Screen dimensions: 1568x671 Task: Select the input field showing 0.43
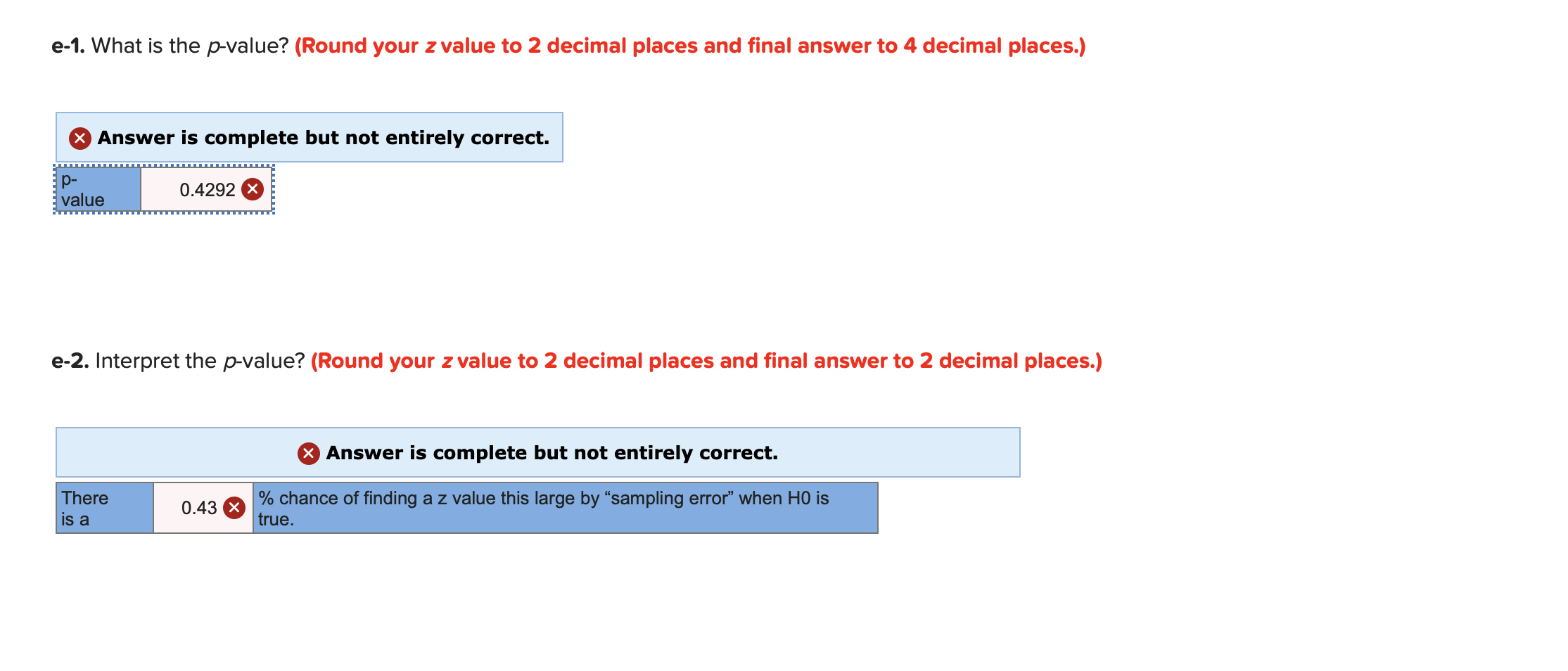pyautogui.click(x=200, y=507)
